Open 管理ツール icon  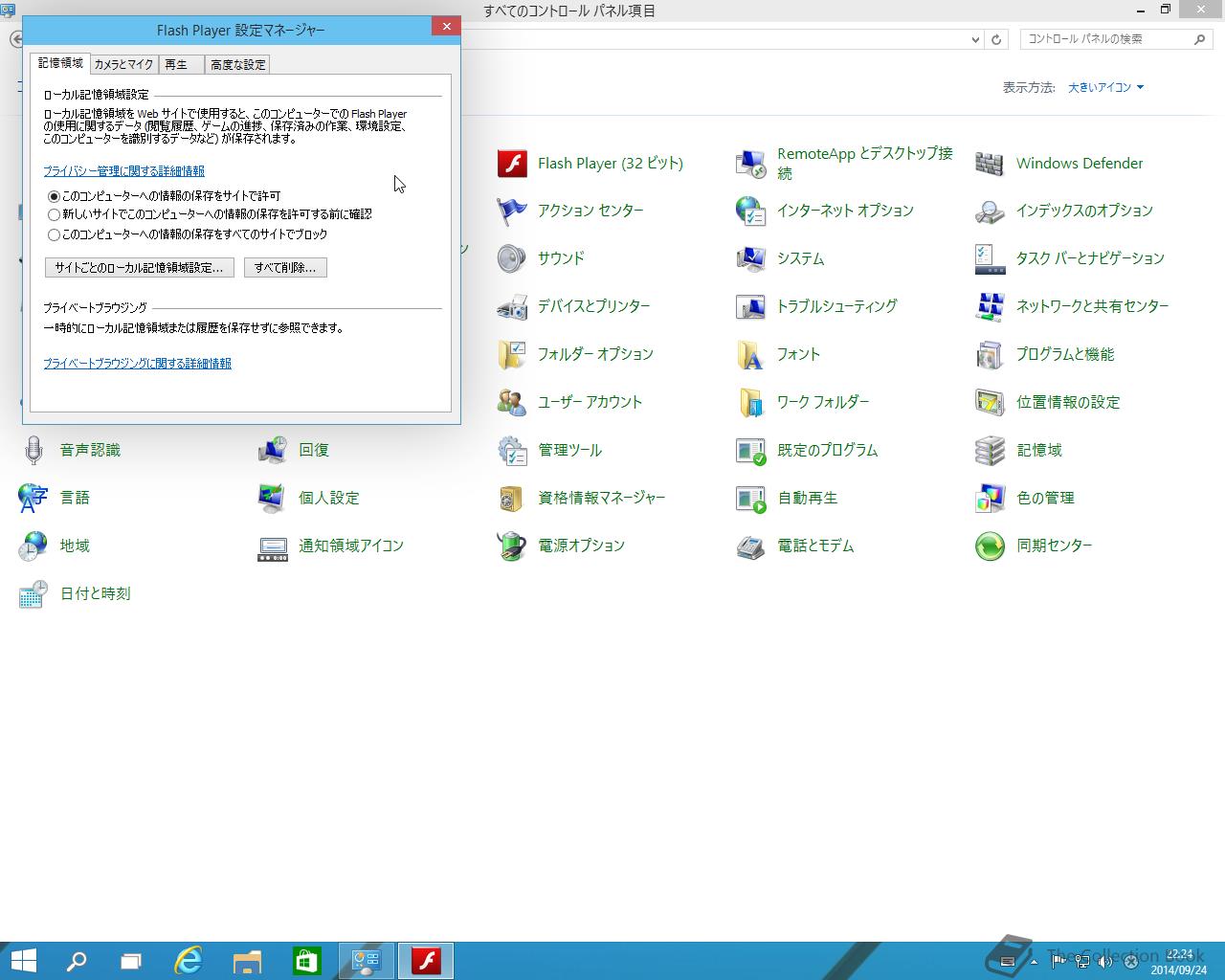tap(512, 451)
